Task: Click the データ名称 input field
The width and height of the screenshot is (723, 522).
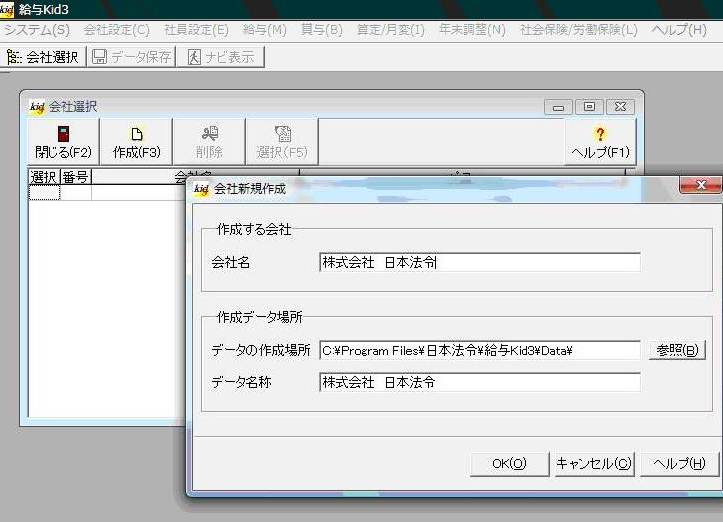Action: tap(480, 382)
